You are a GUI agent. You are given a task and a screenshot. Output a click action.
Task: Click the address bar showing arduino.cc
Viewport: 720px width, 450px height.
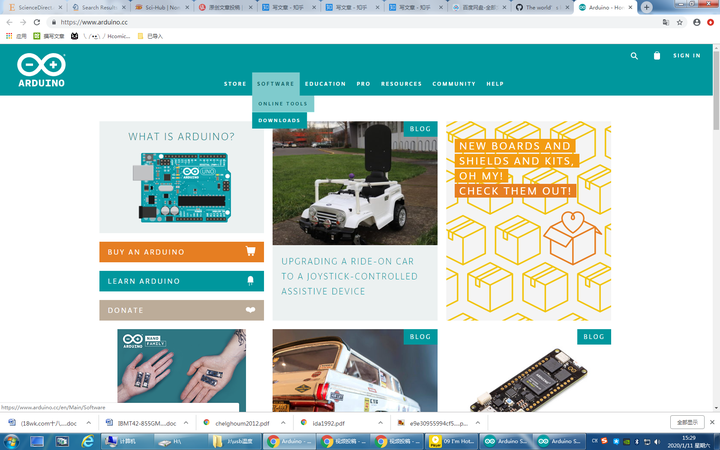click(358, 22)
